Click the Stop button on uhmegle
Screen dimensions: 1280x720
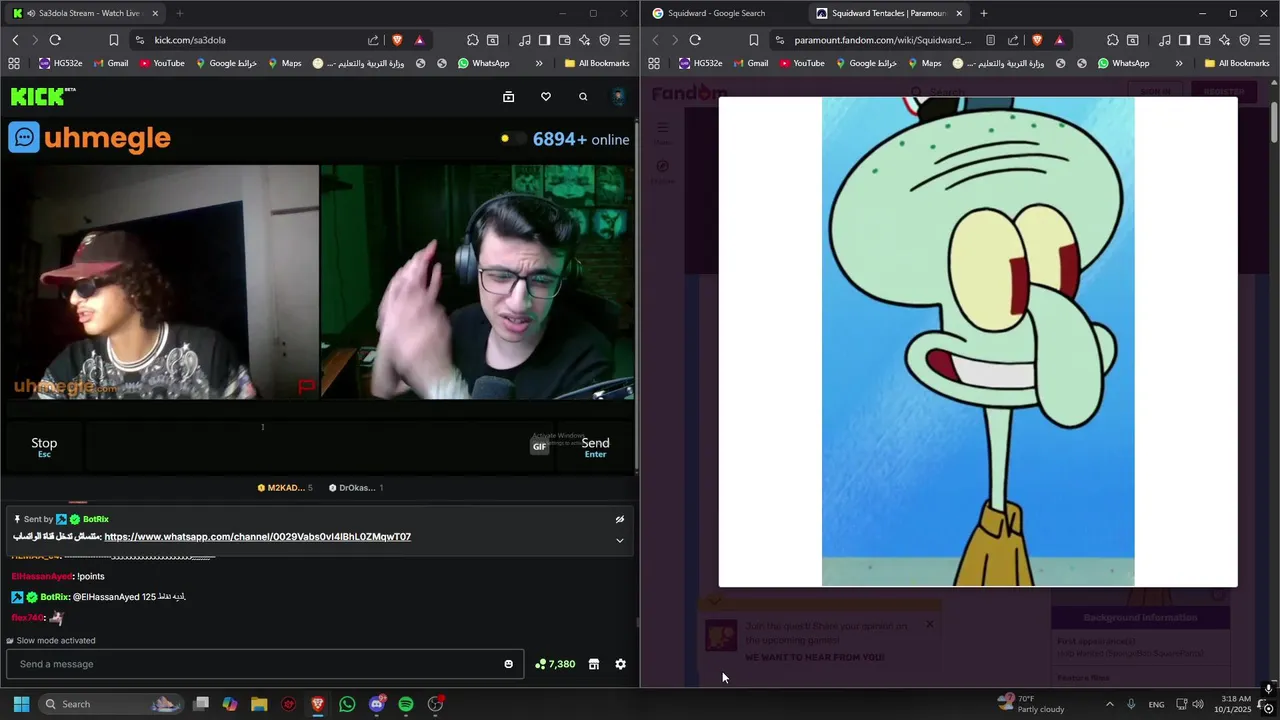pyautogui.click(x=44, y=447)
